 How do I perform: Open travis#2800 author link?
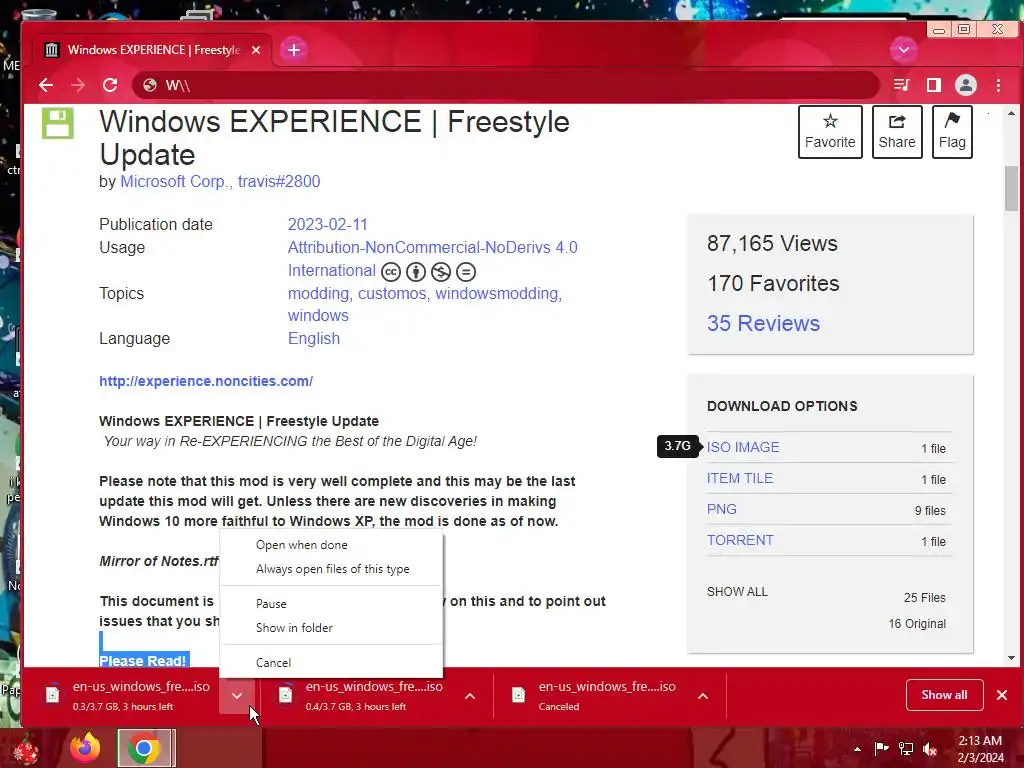point(279,182)
